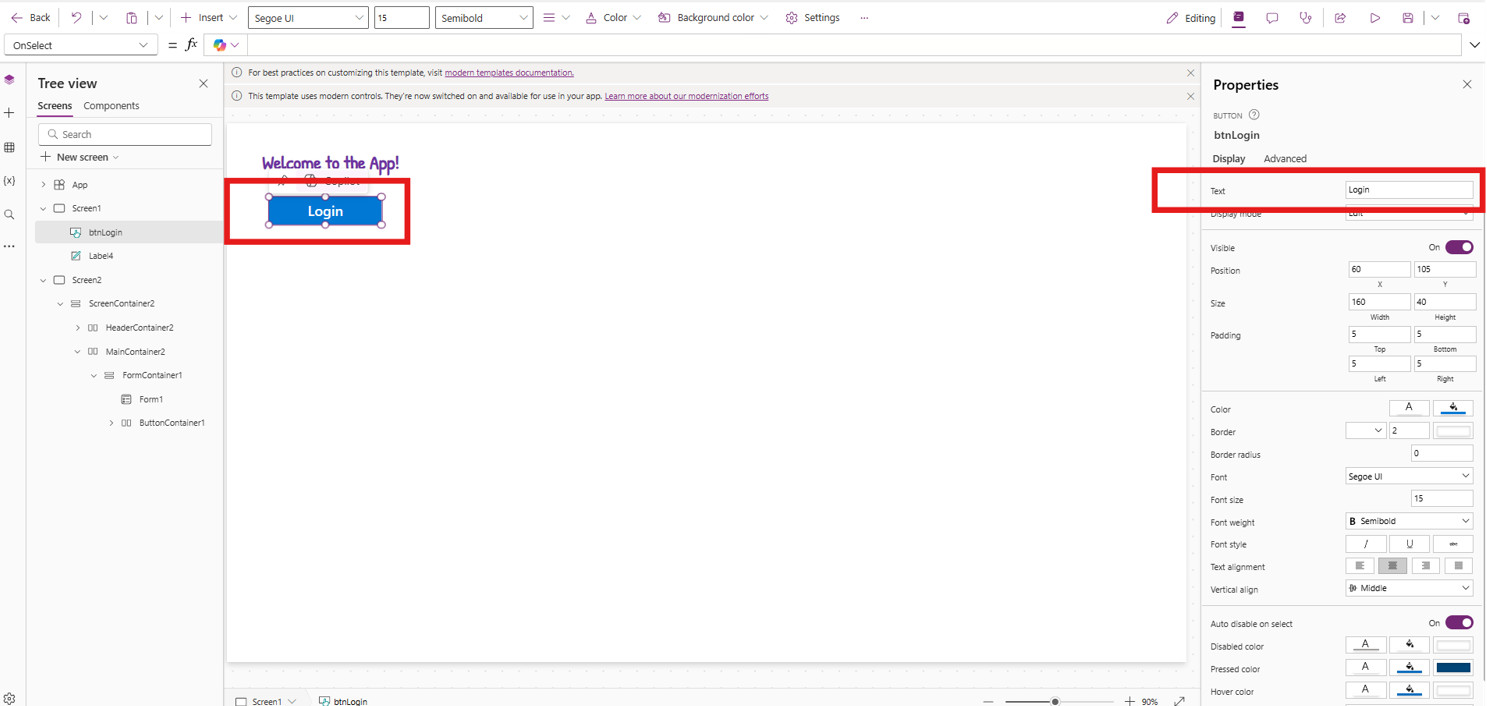This screenshot has height=706, width=1487.
Task: Open the Variables pane icon in sidebar
Action: [10, 181]
